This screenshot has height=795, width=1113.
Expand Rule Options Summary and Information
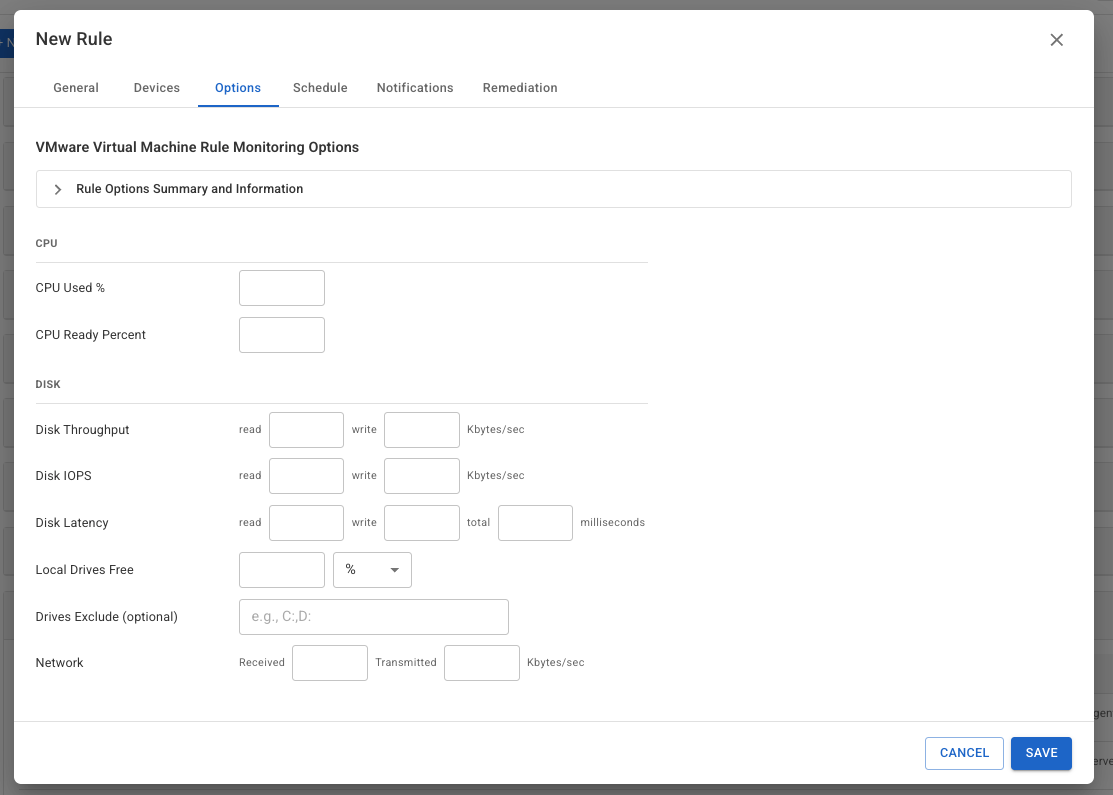(x=553, y=189)
